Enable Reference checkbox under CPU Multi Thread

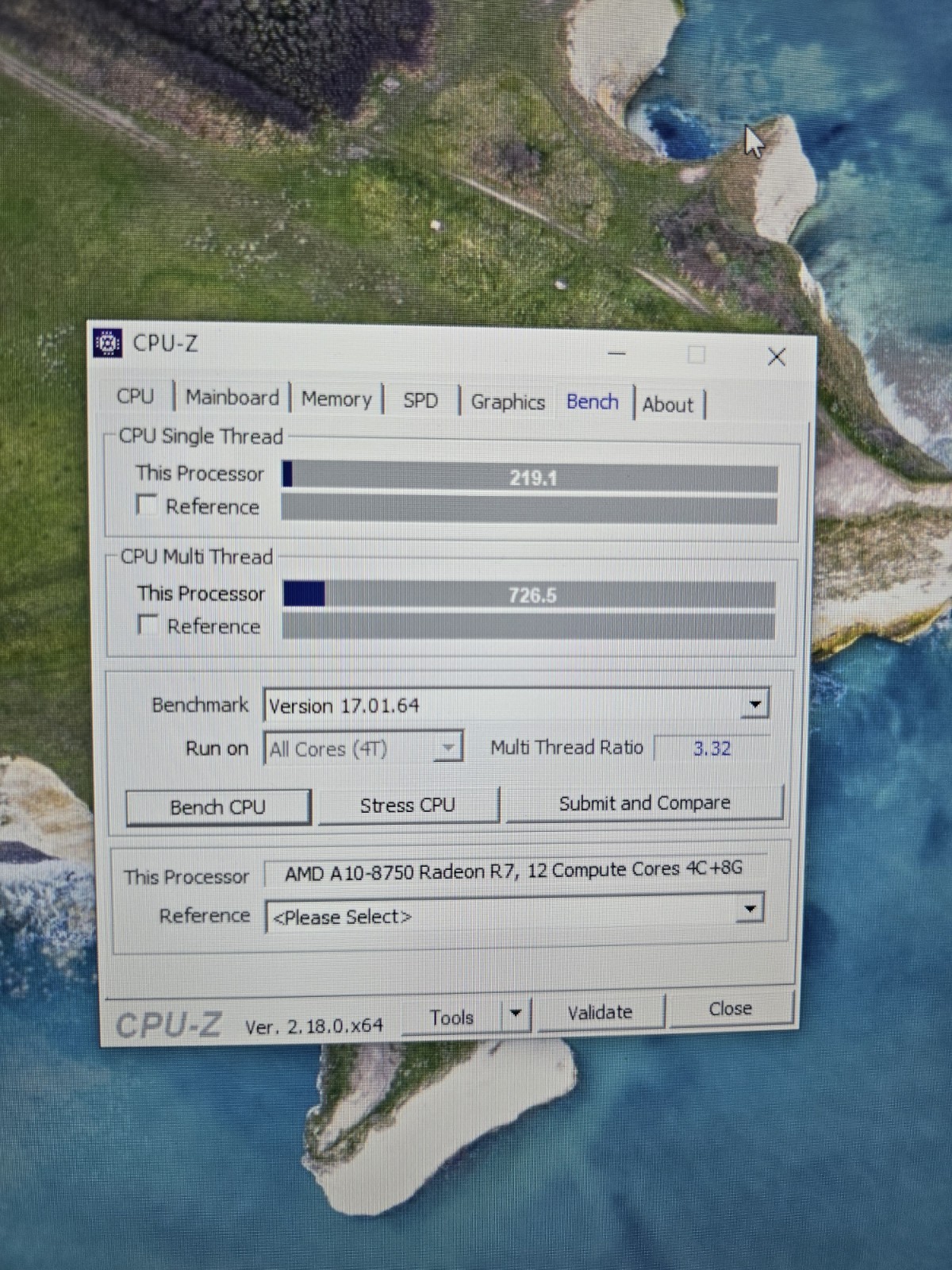pyautogui.click(x=148, y=625)
